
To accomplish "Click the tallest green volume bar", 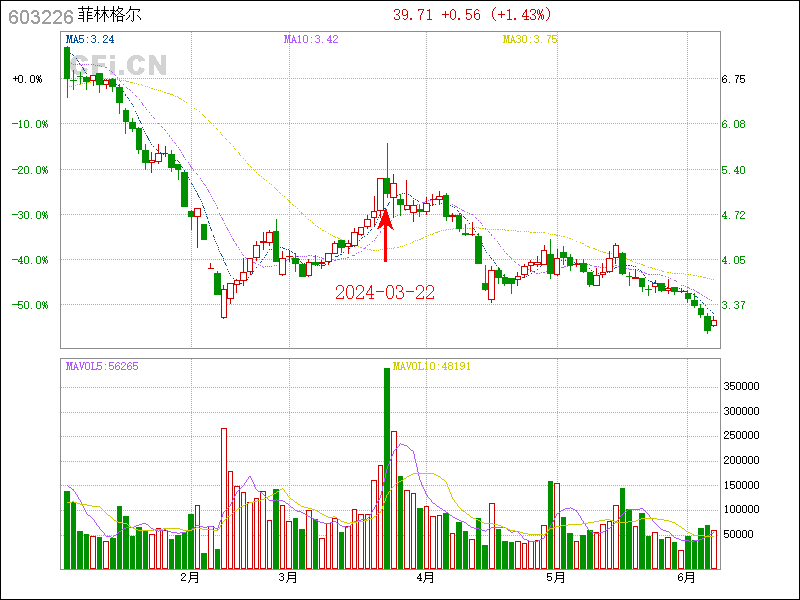I will 386,468.
